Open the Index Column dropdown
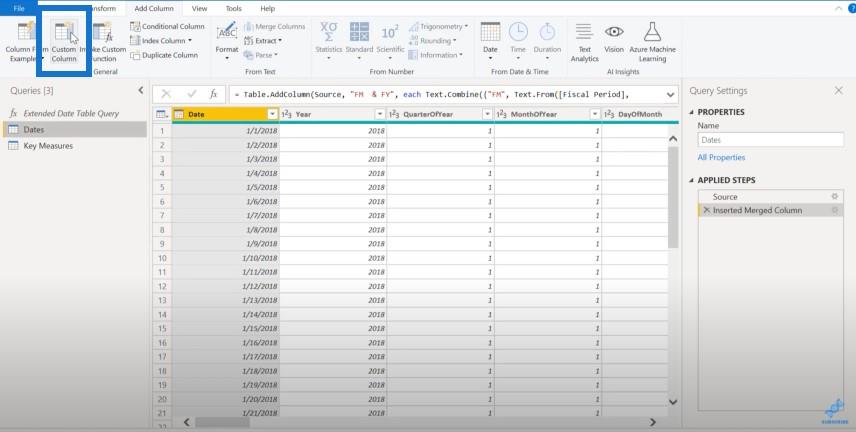The width and height of the screenshot is (856, 432). (161, 40)
